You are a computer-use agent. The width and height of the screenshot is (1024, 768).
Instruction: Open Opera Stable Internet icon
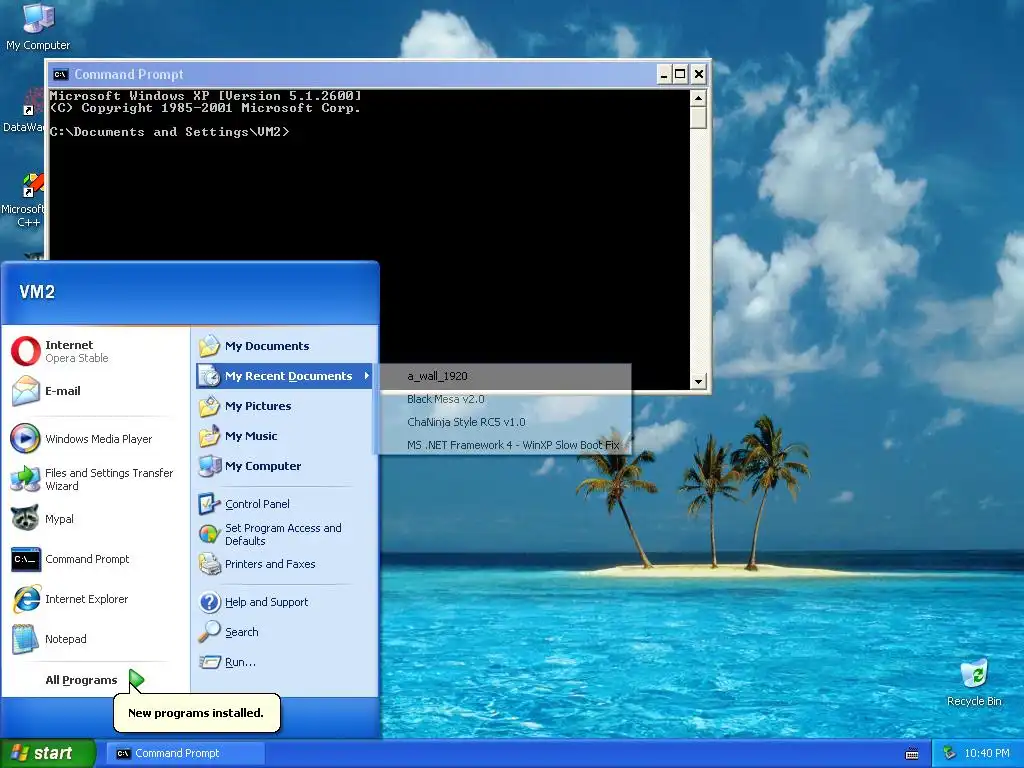(25, 351)
